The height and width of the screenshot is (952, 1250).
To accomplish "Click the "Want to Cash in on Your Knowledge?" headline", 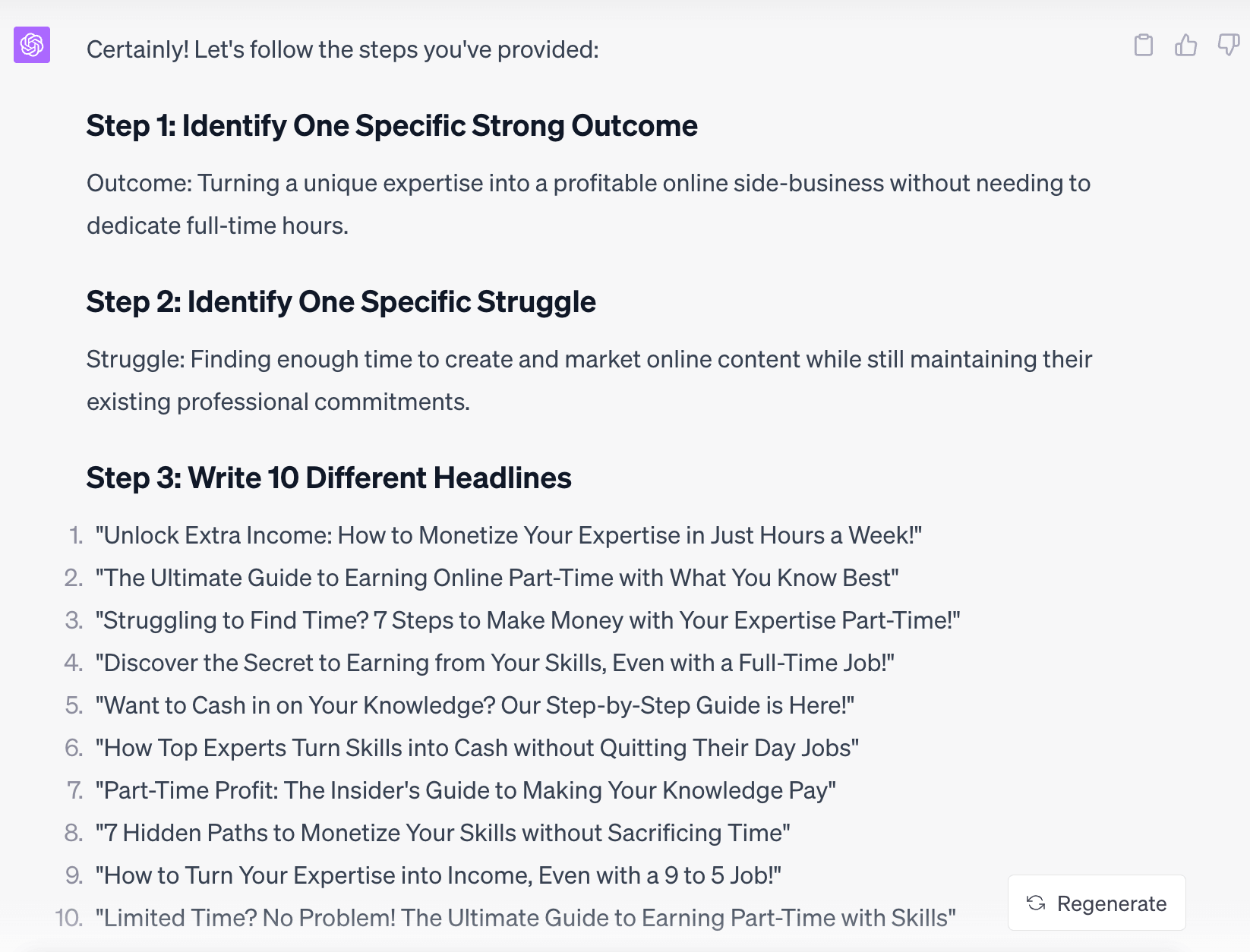I will coord(475,705).
